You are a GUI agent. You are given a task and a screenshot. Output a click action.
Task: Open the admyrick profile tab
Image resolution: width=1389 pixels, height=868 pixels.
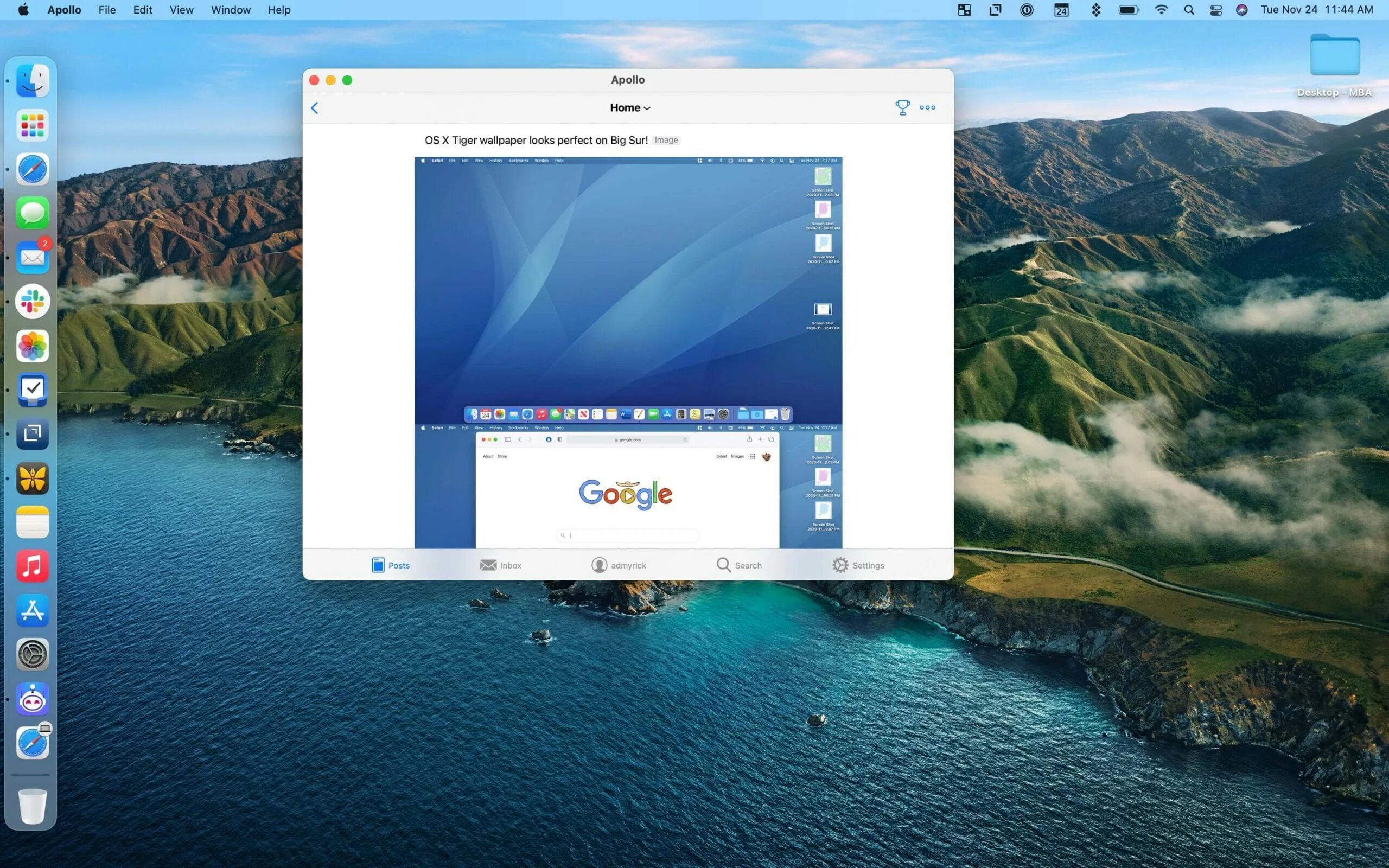click(619, 565)
